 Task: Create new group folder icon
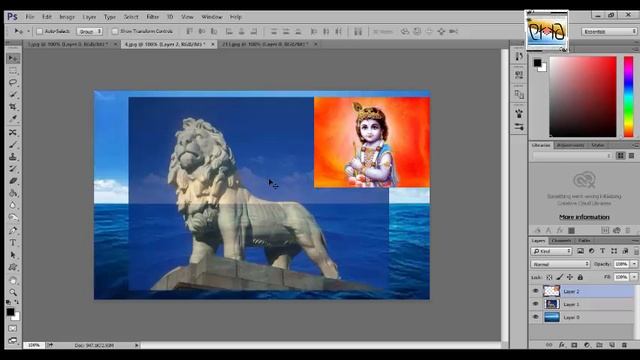(x=599, y=345)
